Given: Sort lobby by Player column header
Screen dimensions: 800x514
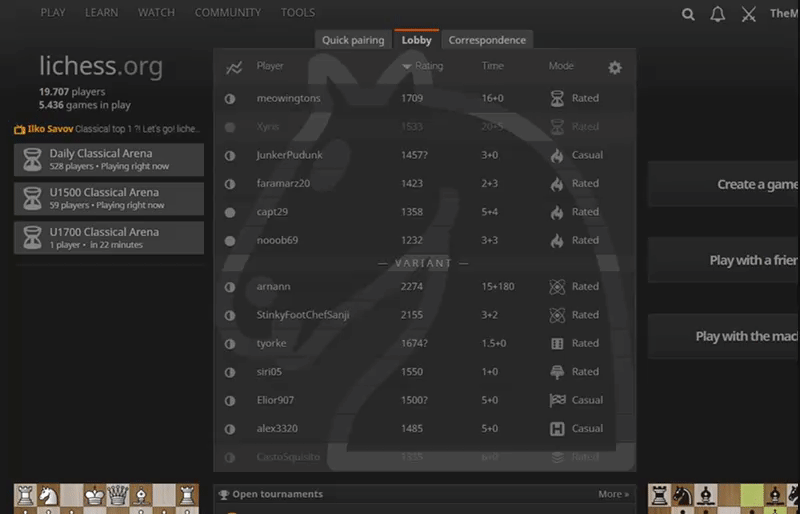Looking at the screenshot, I should (270, 66).
